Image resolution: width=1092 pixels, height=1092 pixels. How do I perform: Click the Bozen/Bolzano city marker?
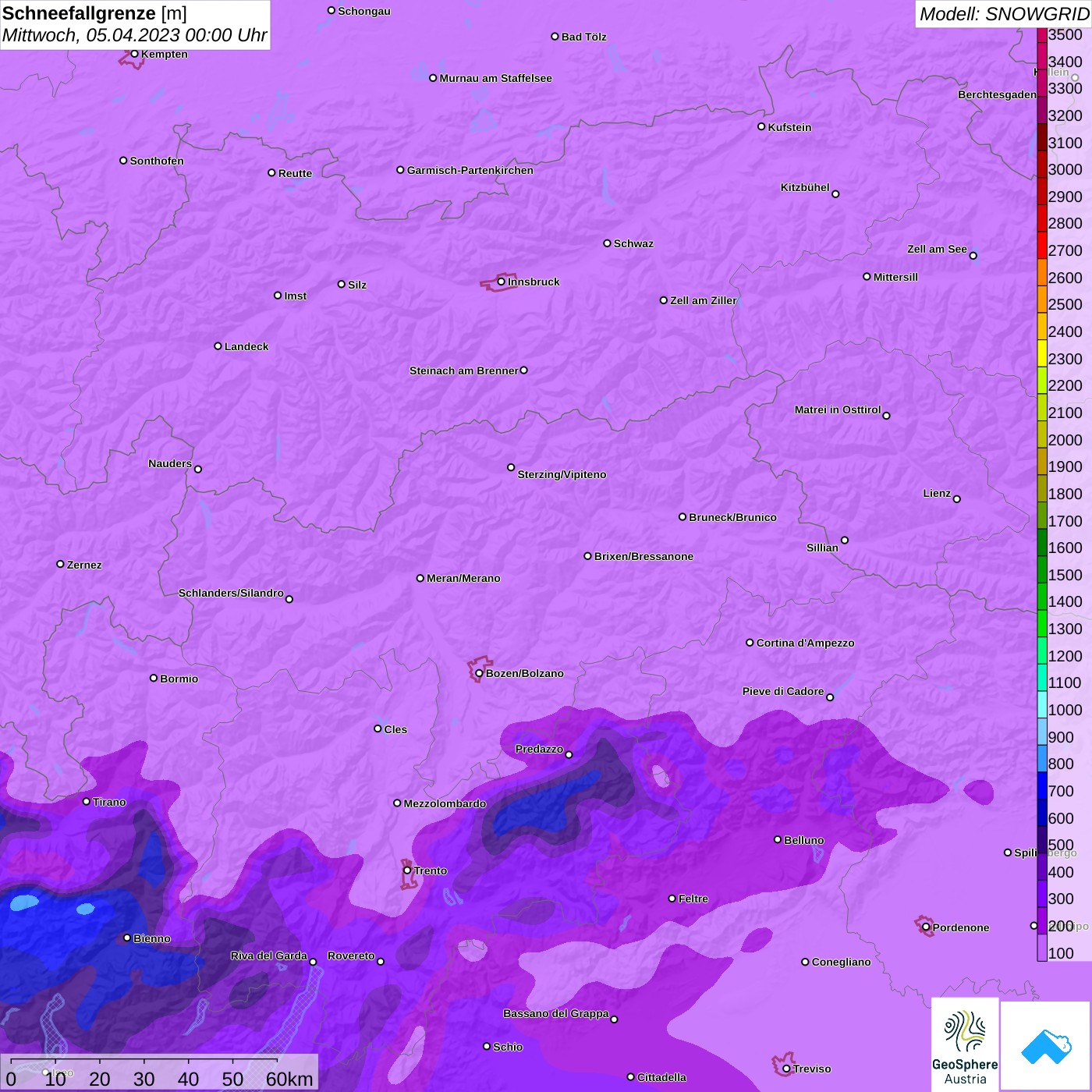[479, 673]
